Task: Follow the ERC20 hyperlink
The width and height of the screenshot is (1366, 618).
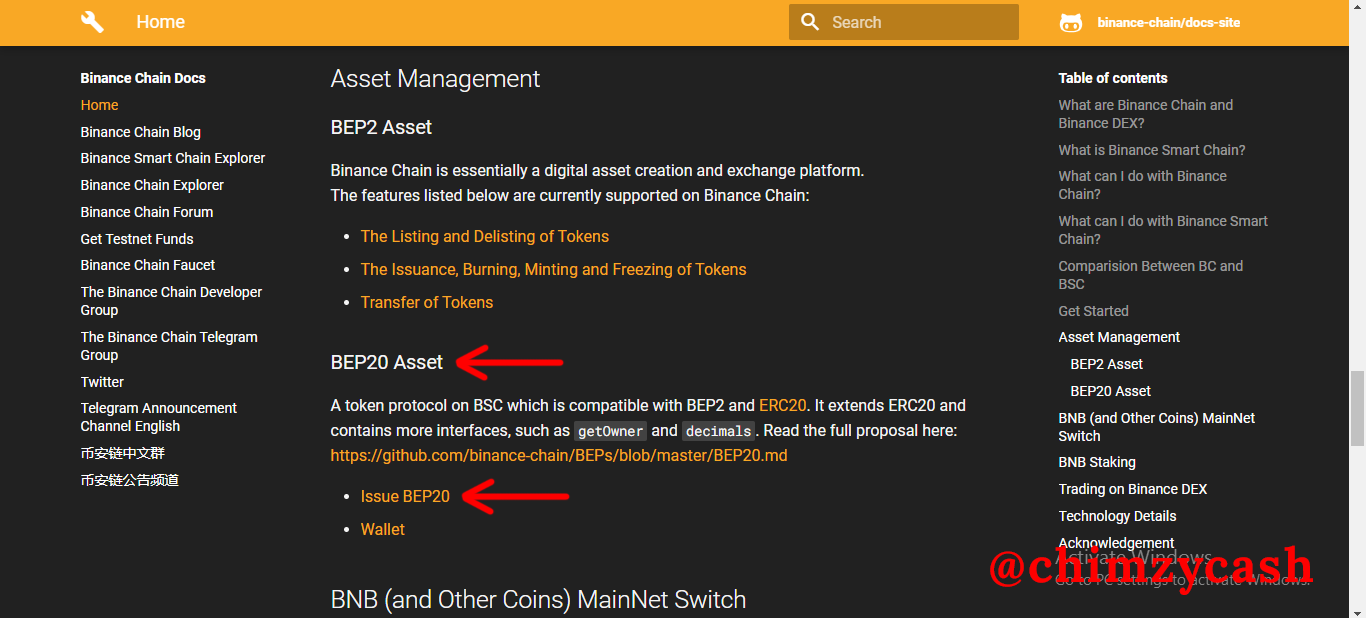Action: 783,406
